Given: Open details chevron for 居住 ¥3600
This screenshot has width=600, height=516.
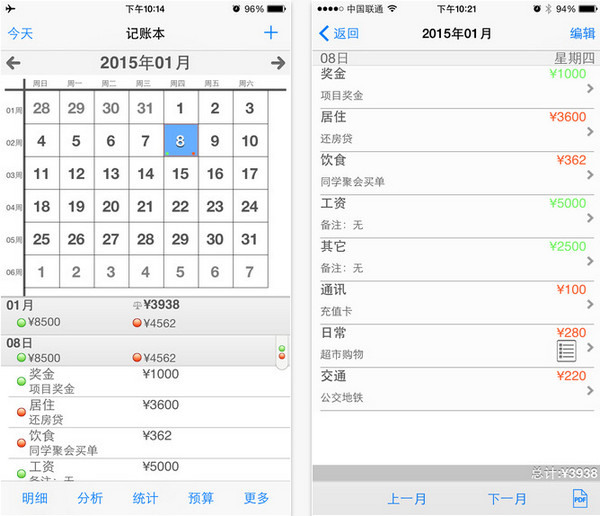Looking at the screenshot, I should (590, 132).
